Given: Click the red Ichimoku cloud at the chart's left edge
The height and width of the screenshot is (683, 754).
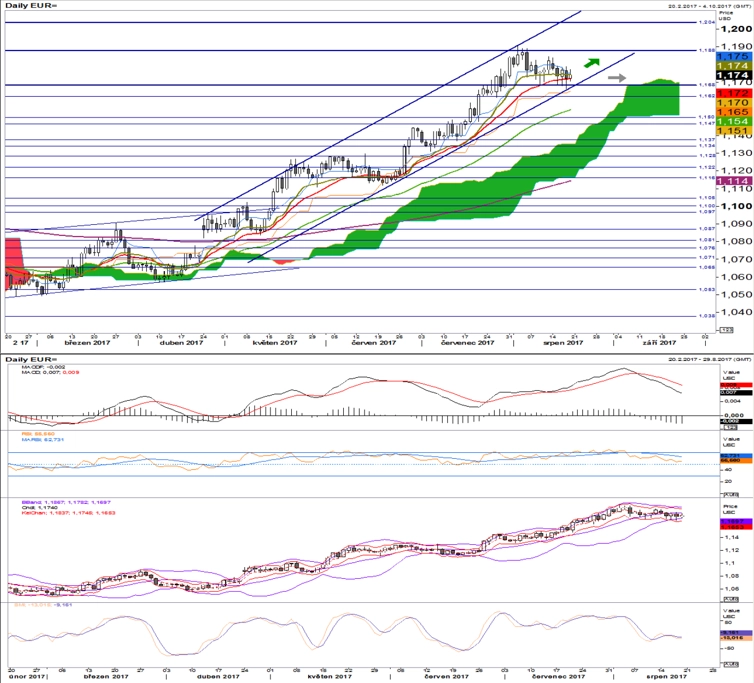Looking at the screenshot, I should [x=14, y=260].
